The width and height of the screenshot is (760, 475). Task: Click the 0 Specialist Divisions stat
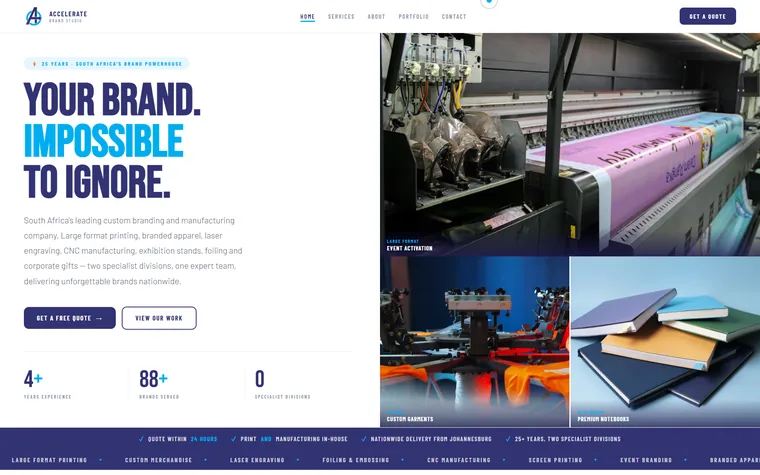pos(283,383)
